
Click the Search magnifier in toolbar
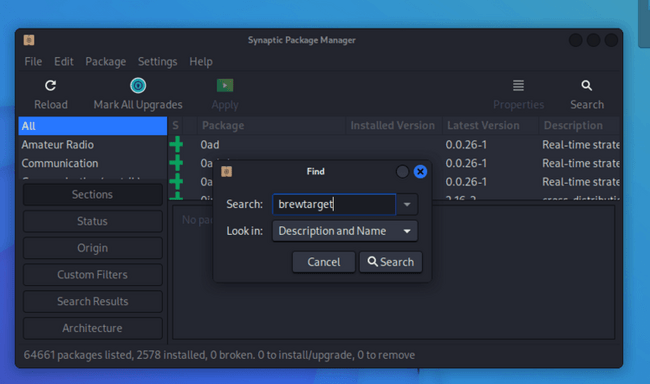coord(587,85)
